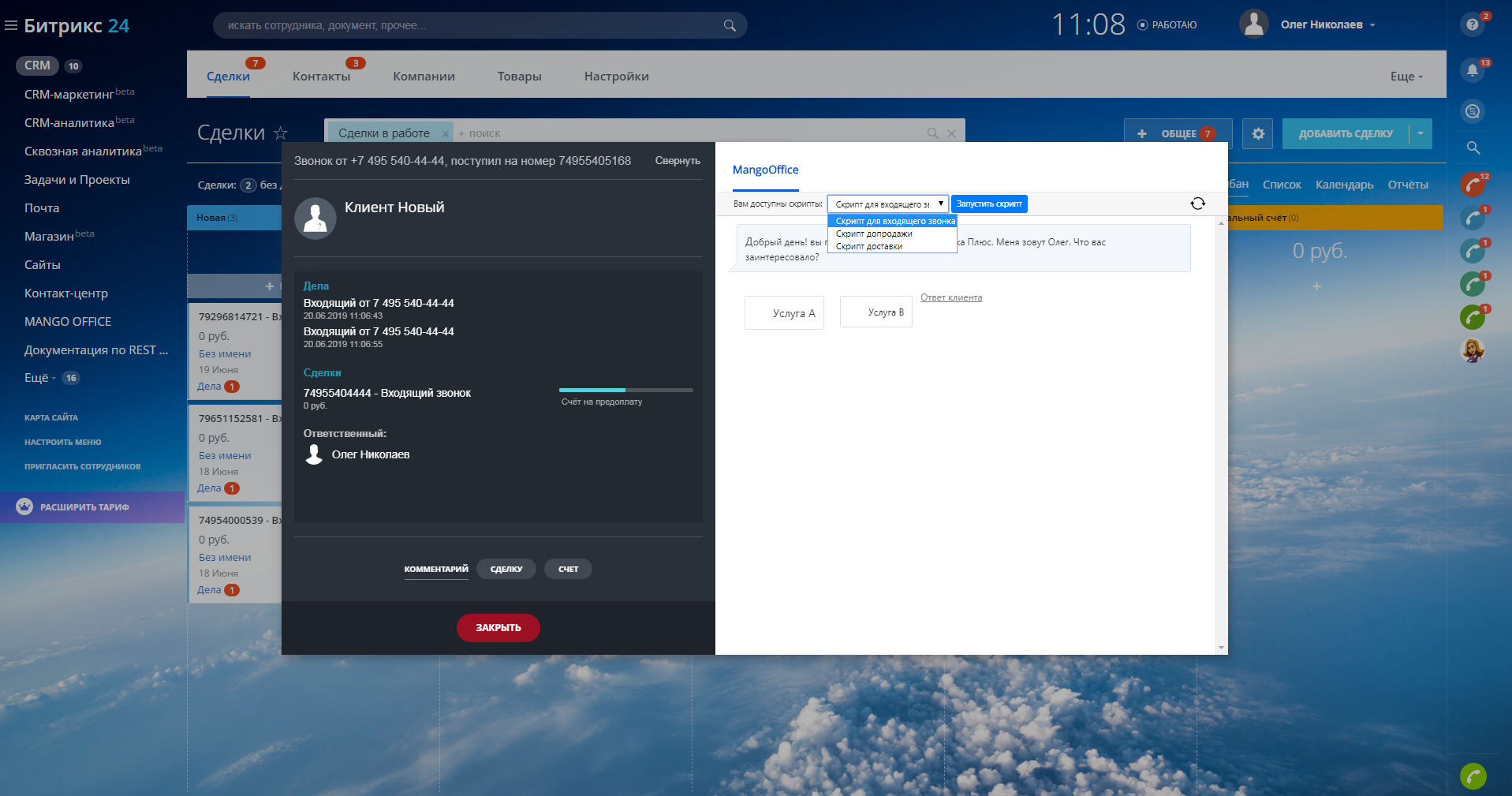
Task: Switch to the Контакты tab
Action: [321, 77]
